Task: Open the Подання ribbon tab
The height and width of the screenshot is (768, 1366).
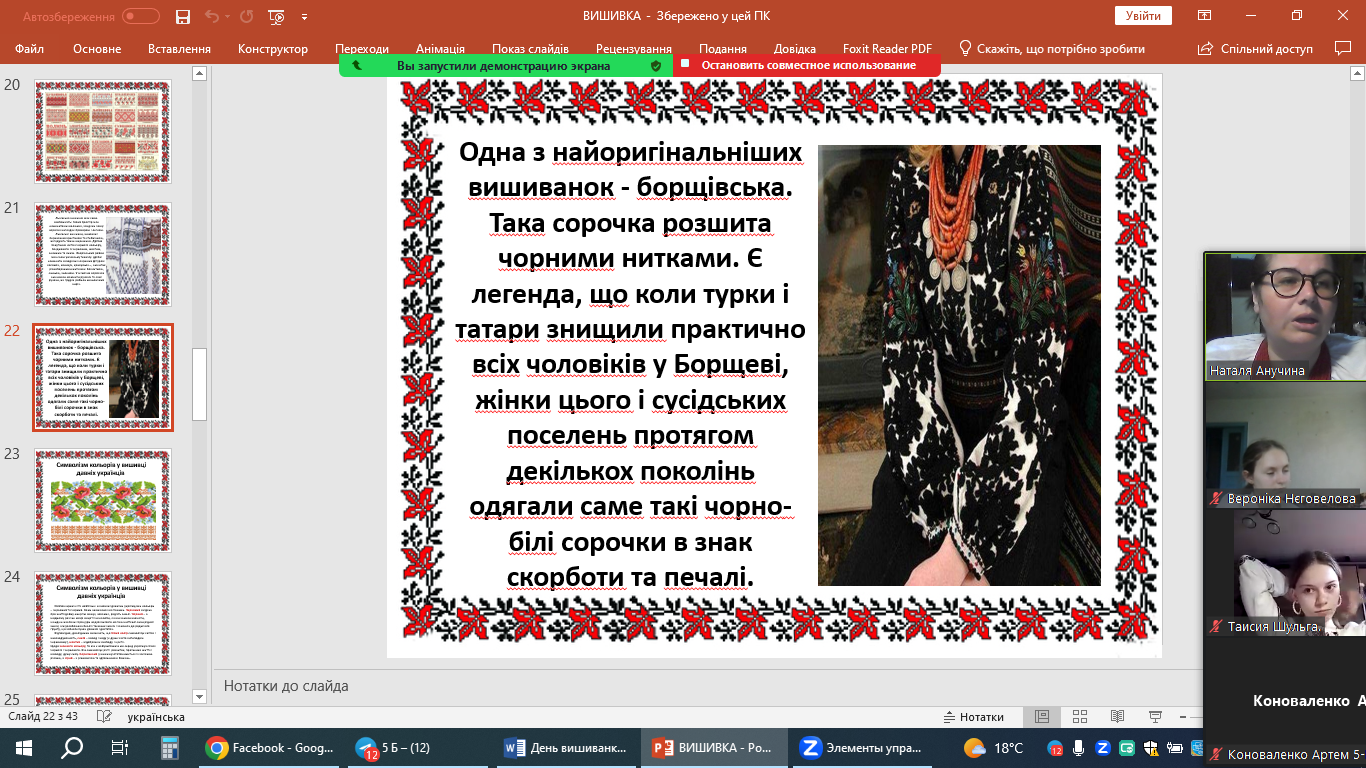Action: [723, 49]
